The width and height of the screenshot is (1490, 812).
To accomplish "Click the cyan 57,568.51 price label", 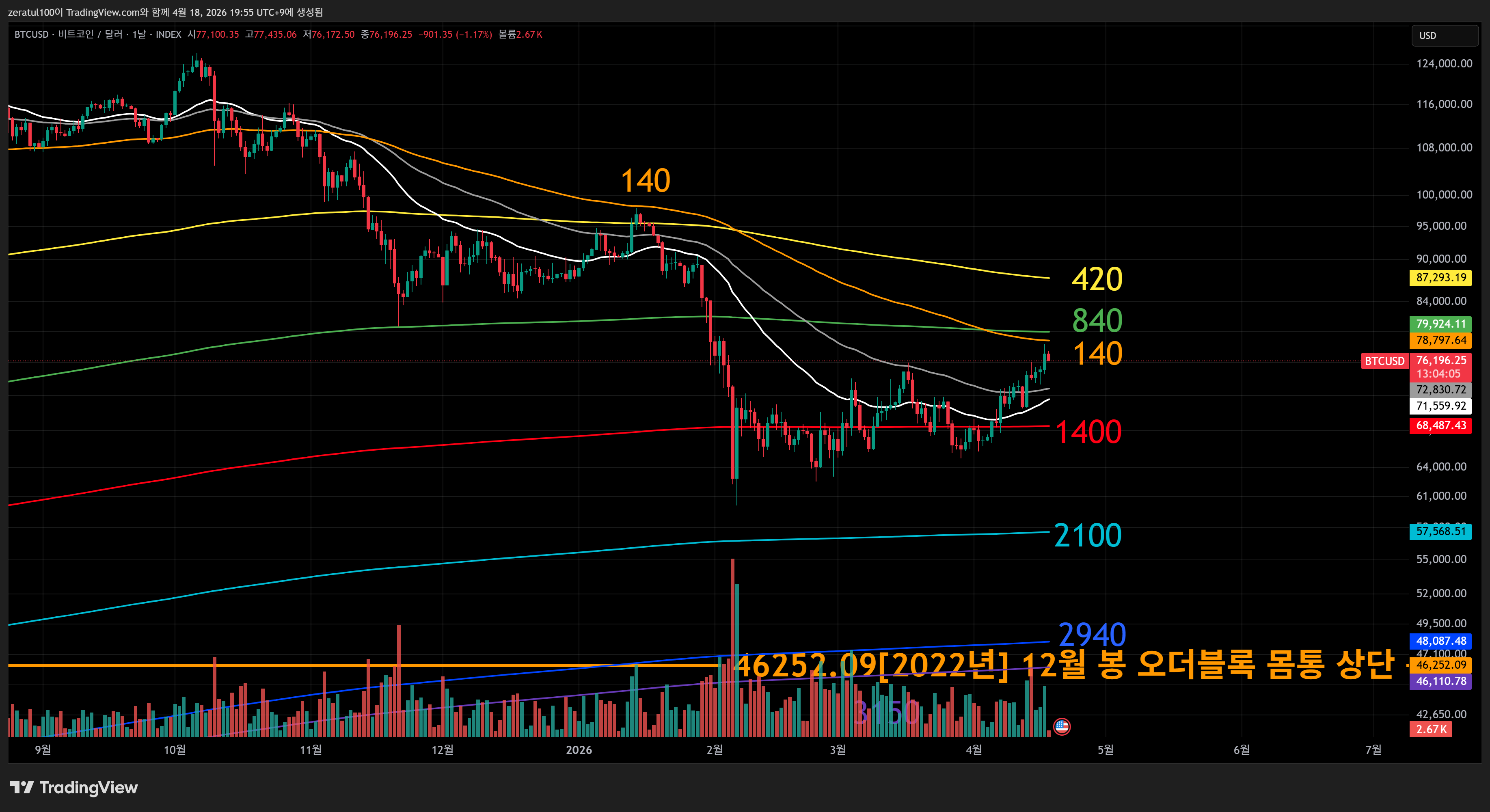I will coord(1440,531).
